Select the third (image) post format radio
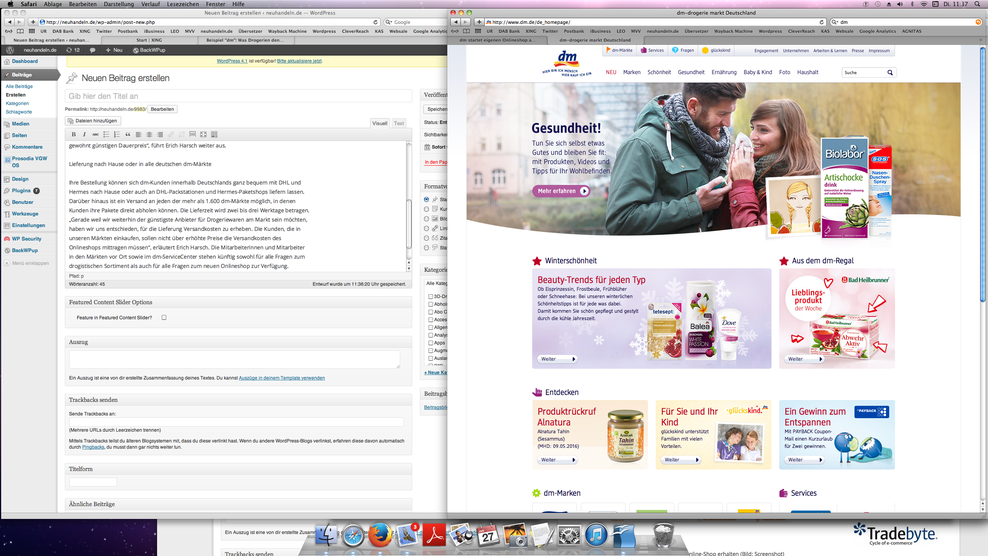 (x=427, y=219)
